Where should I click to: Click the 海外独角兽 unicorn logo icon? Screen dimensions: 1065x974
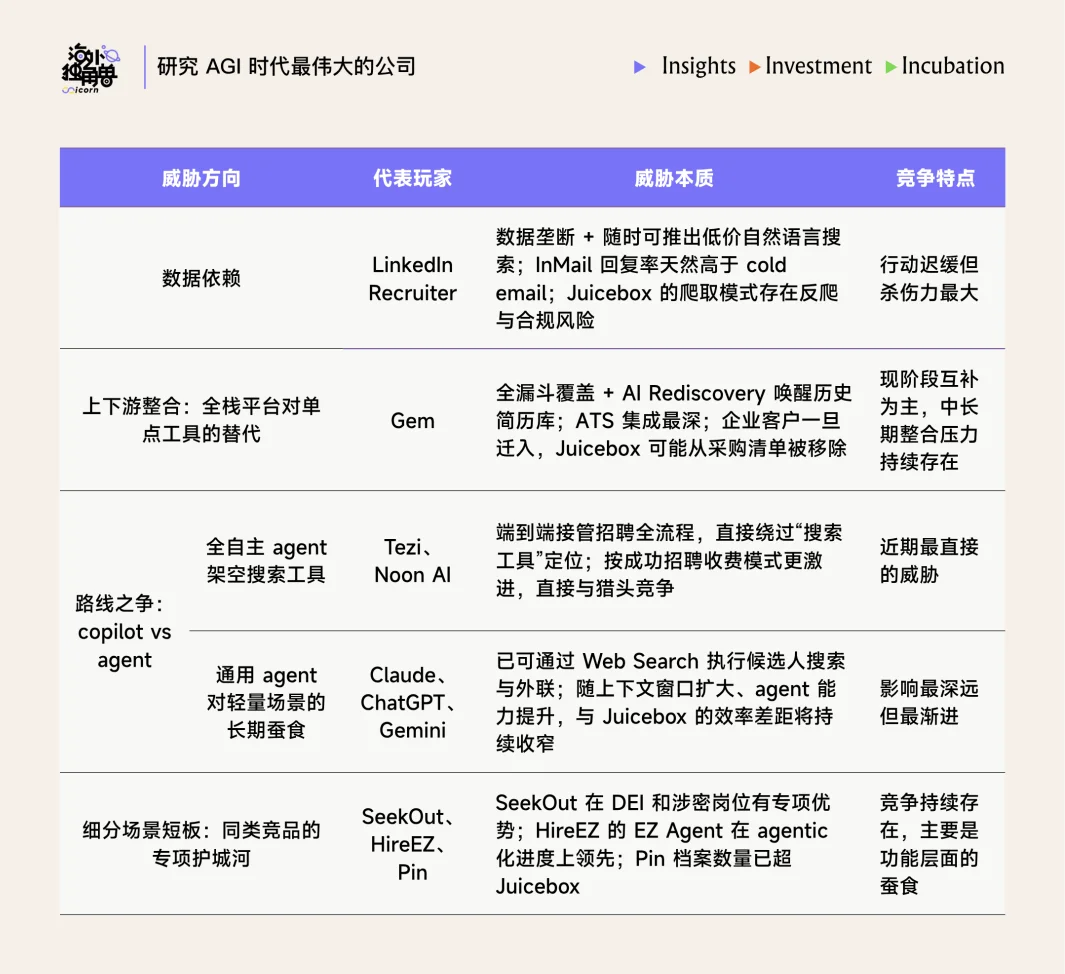tap(88, 66)
